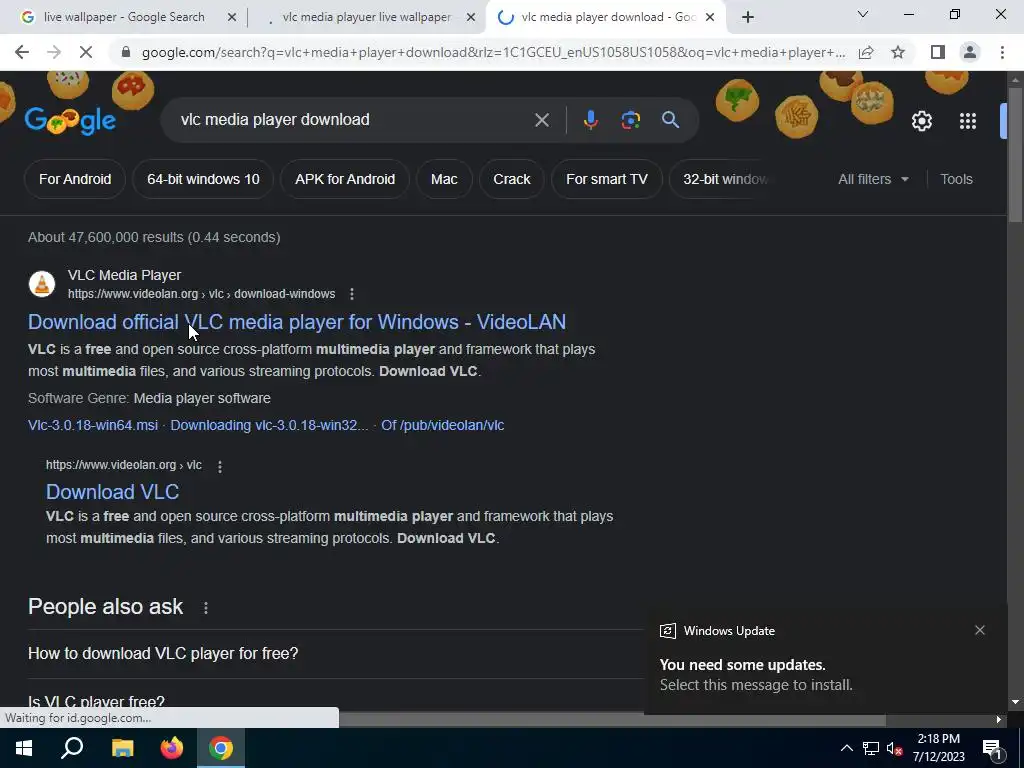Open the Windows Start menu
This screenshot has width=1024, height=768.
[x=24, y=748]
